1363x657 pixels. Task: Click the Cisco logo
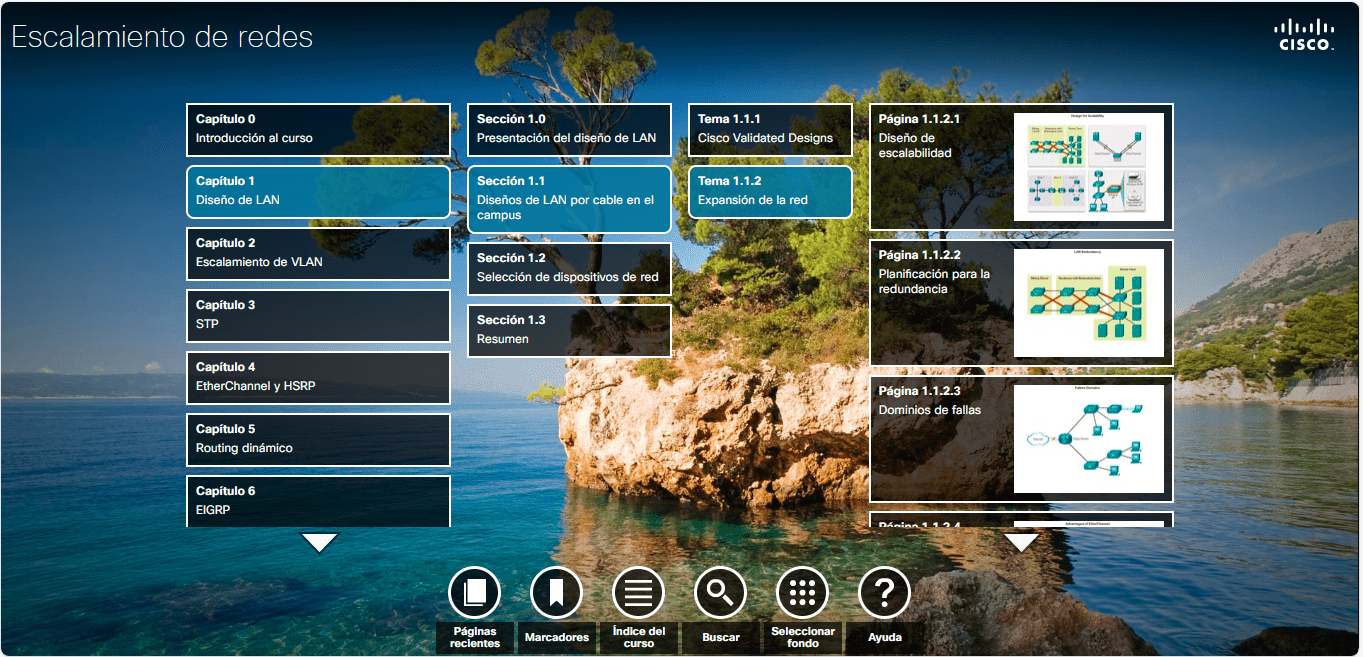point(1305,32)
